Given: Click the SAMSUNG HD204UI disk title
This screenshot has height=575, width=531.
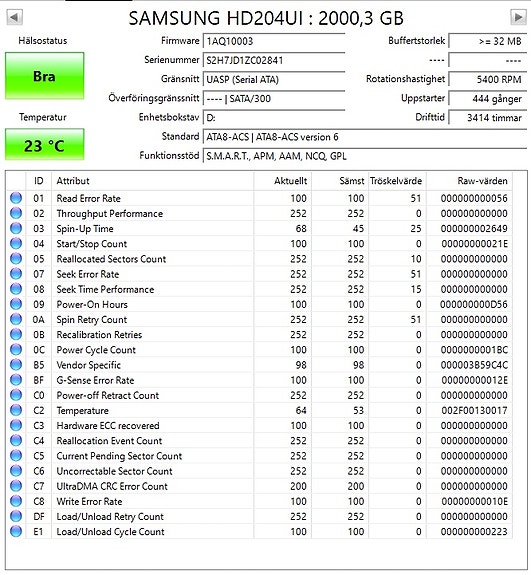Looking at the screenshot, I should click(x=266, y=18).
